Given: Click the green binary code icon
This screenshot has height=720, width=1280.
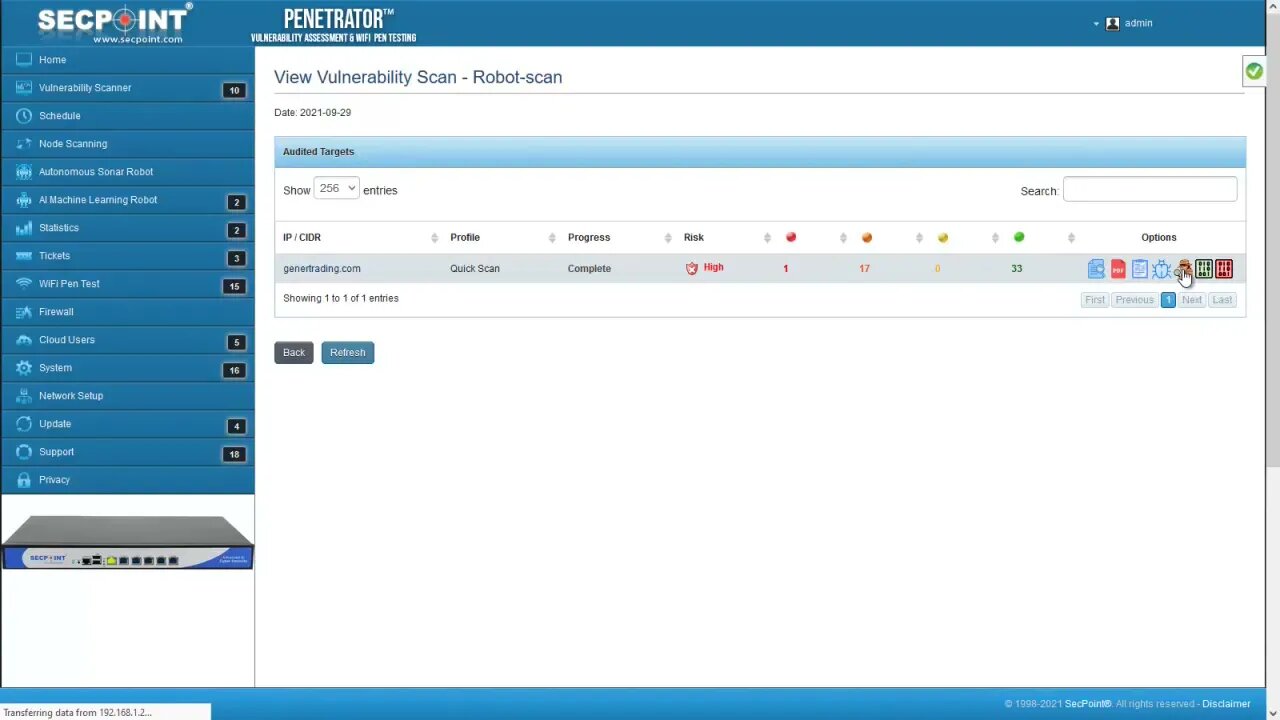Looking at the screenshot, I should click(1203, 269).
